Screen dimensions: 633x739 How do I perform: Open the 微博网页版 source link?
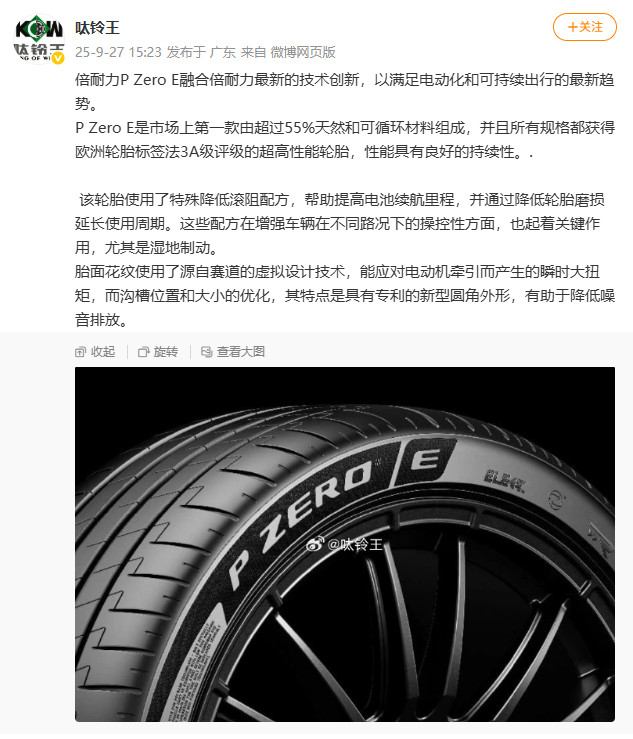click(303, 52)
